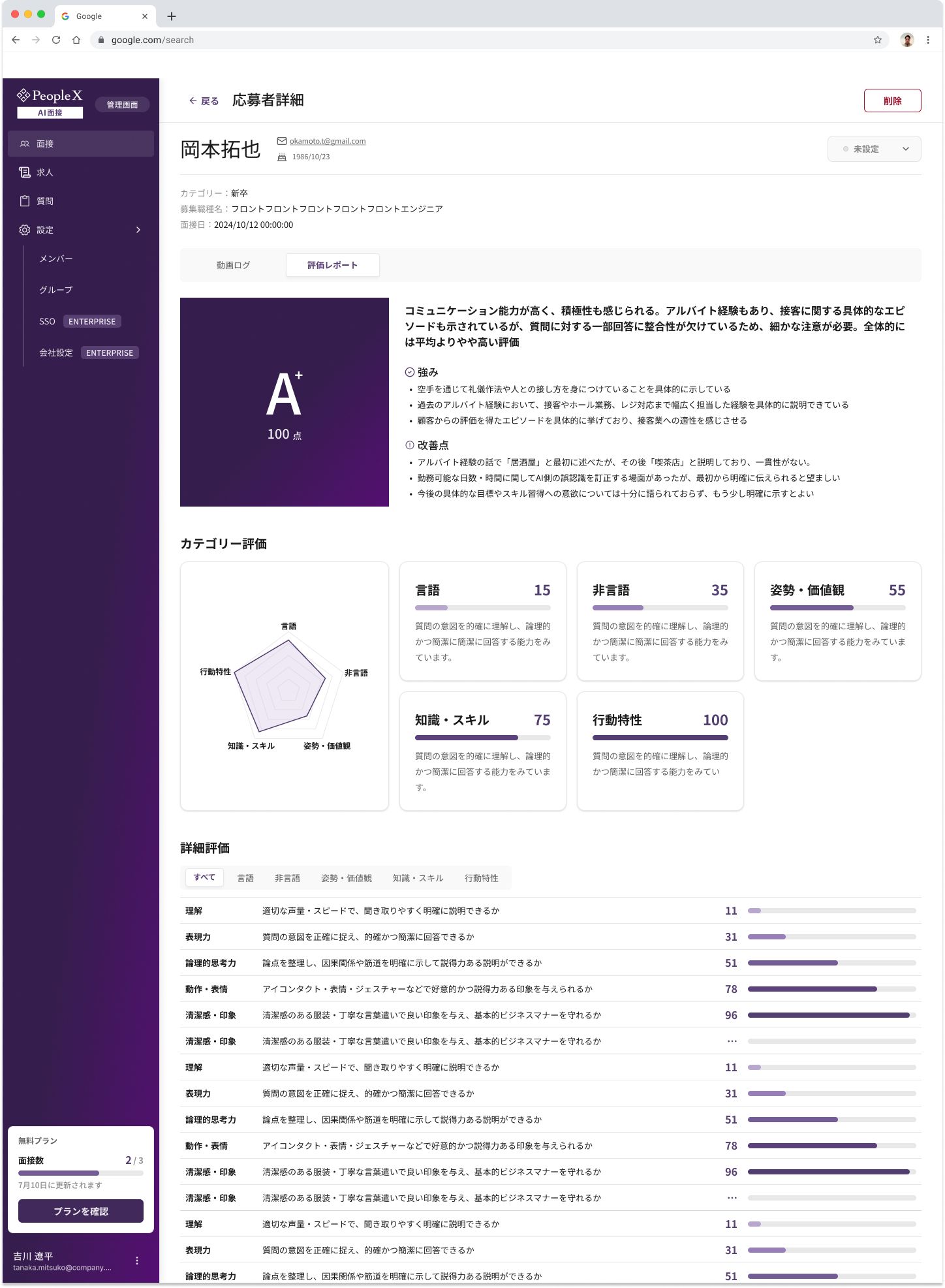
Task: Click the プランを確認 button
Action: (81, 1211)
